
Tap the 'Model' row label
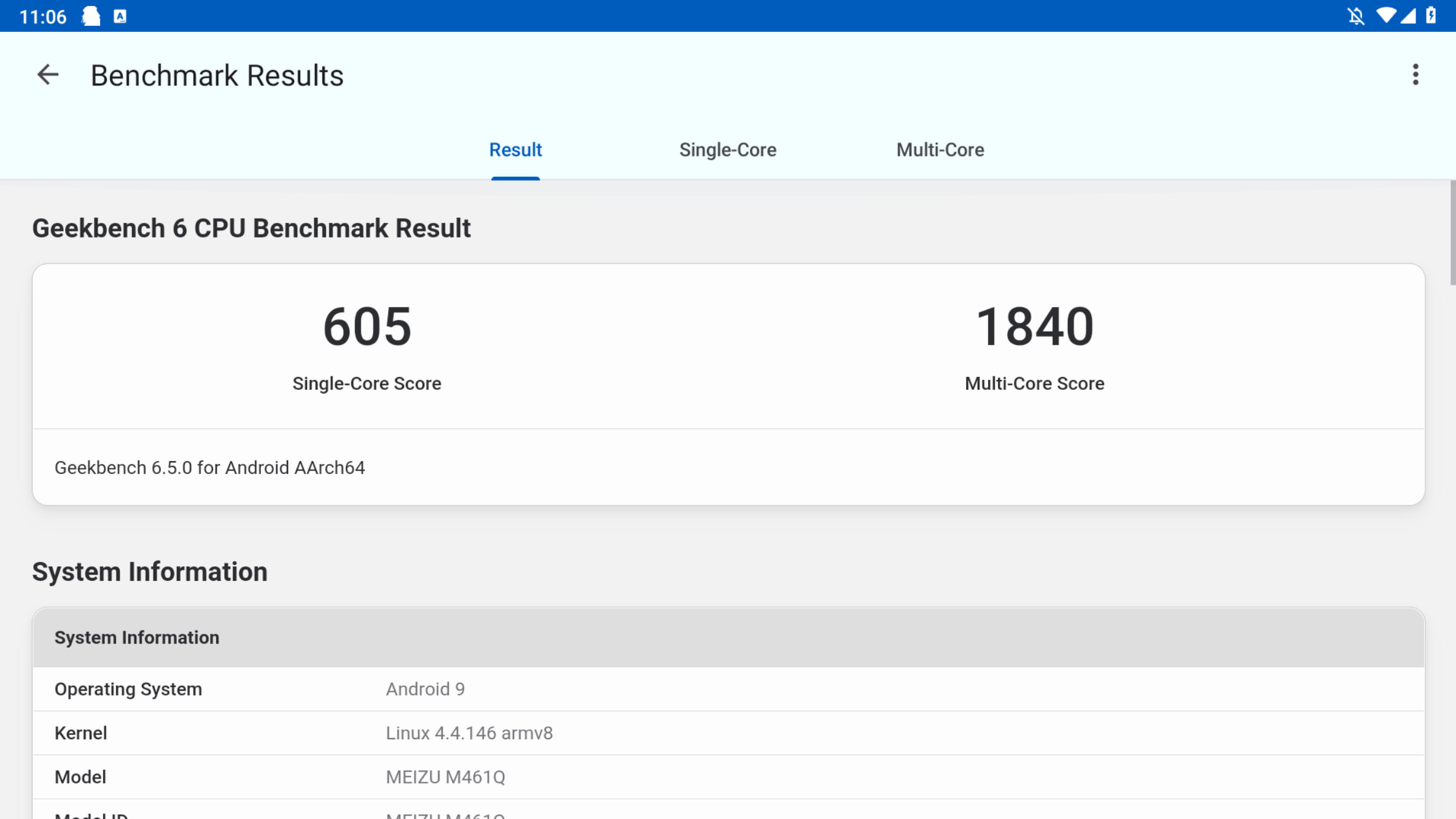click(80, 777)
